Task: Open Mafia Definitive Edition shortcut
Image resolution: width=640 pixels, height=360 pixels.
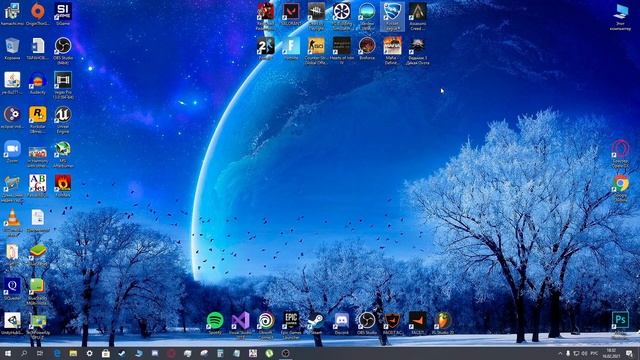Action: 392,51
